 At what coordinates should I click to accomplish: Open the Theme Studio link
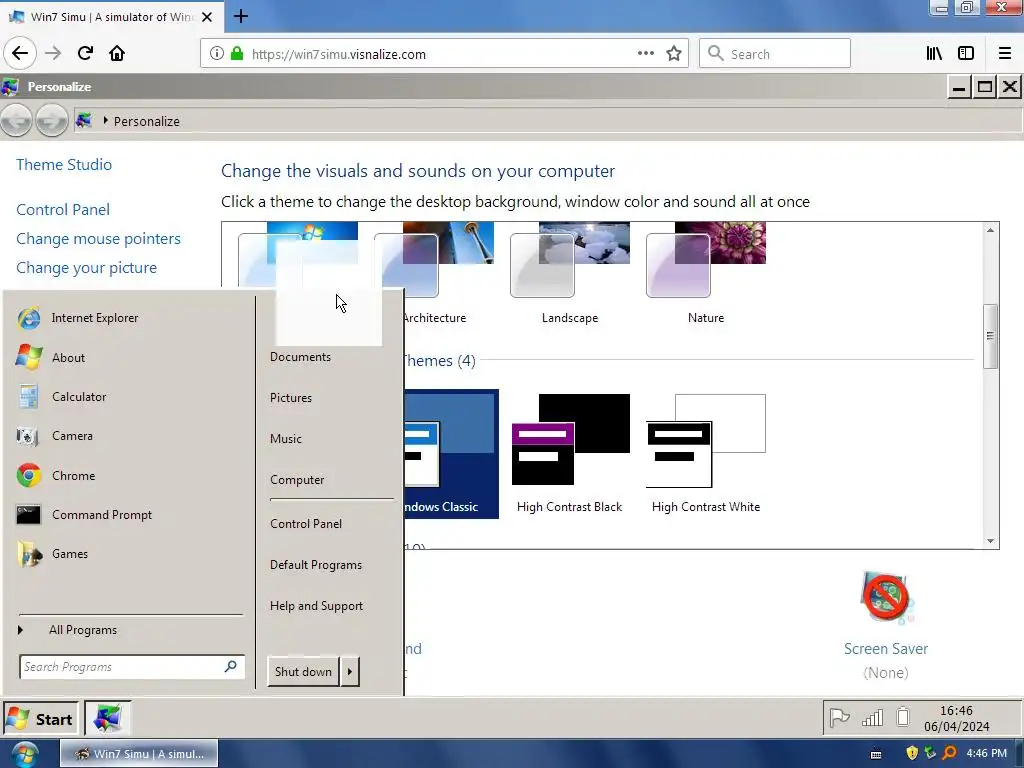click(x=64, y=165)
